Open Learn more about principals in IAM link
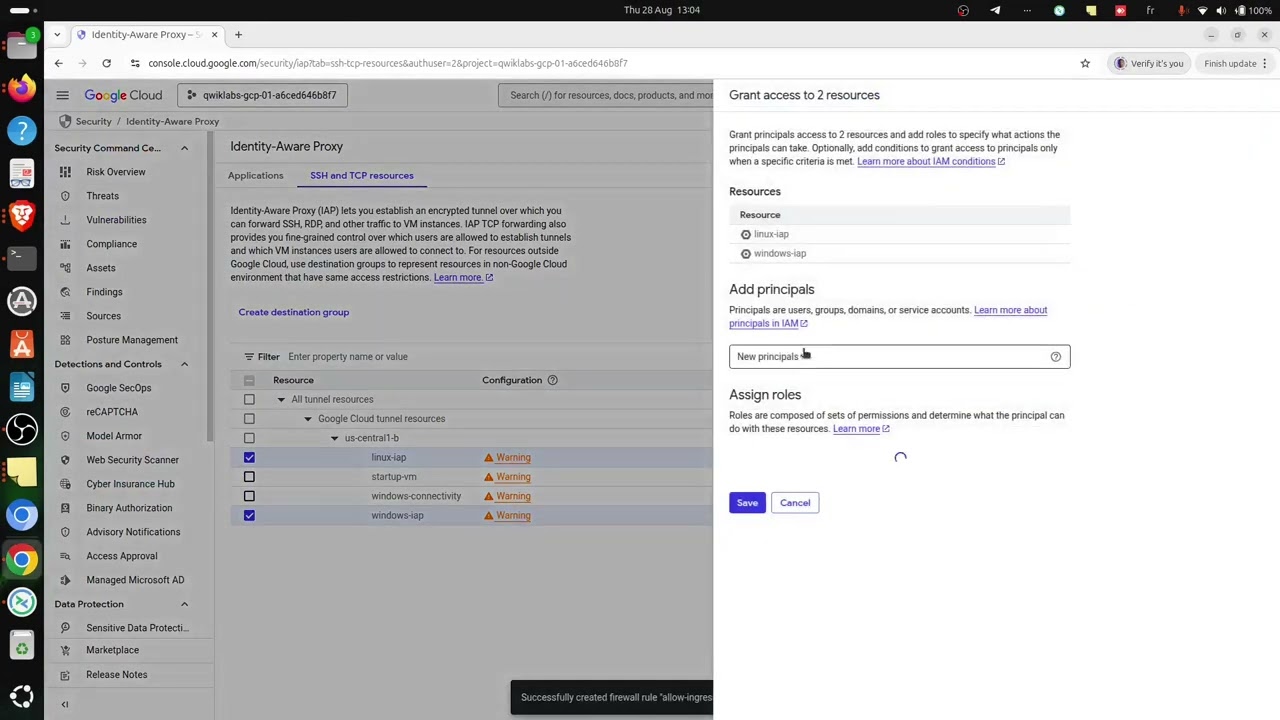The height and width of the screenshot is (720, 1280). point(888,316)
